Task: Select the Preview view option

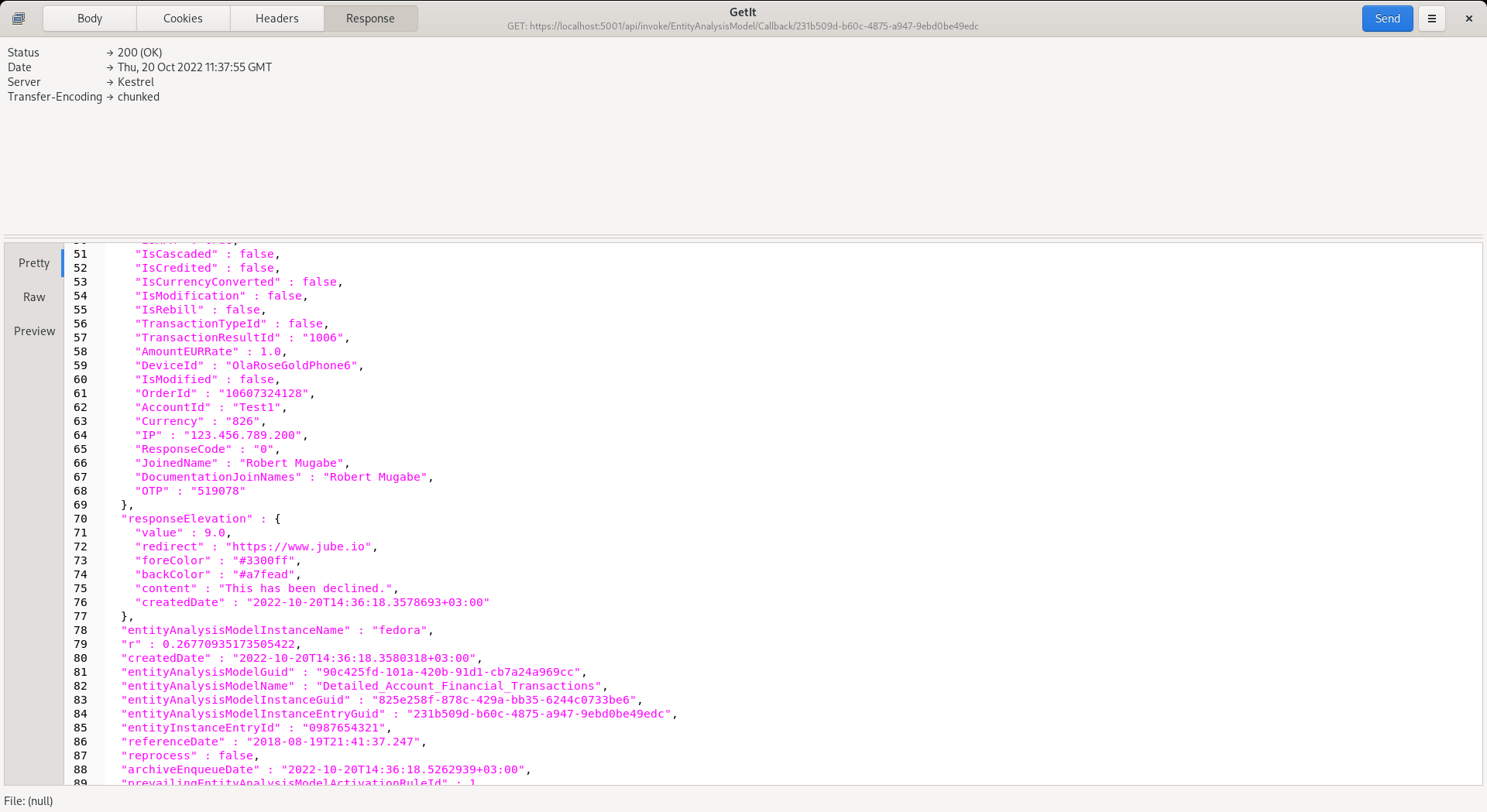Action: tap(34, 331)
